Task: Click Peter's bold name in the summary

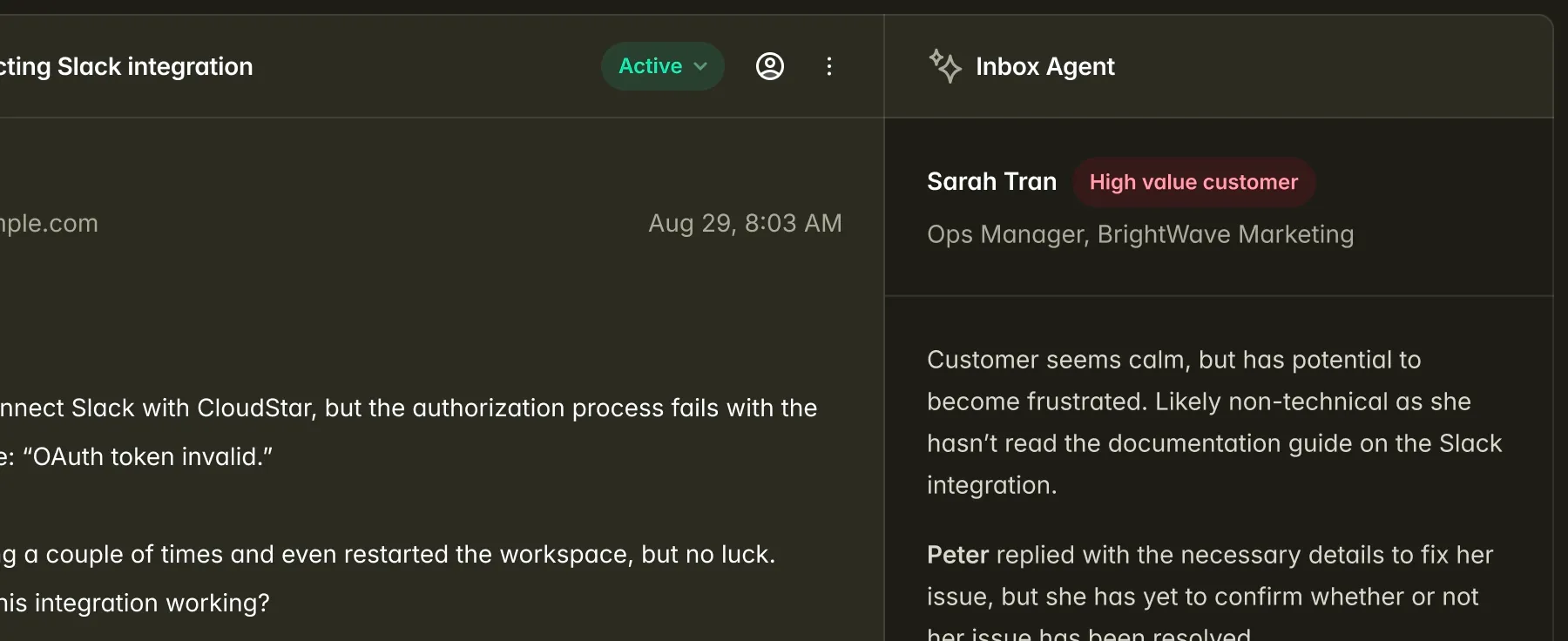Action: (957, 555)
